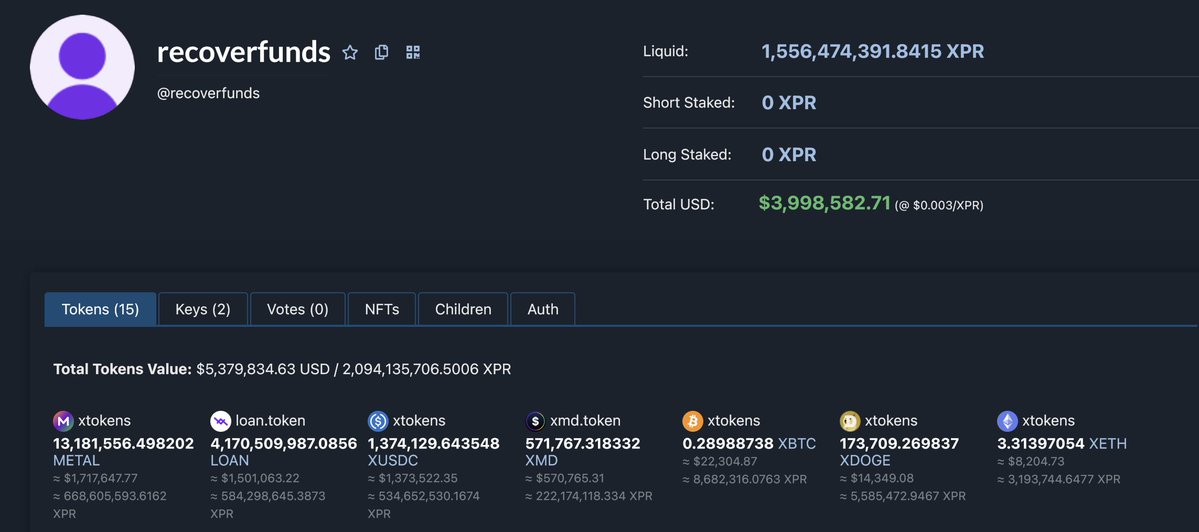
Task: Click the XMD token logo icon
Action: click(535, 420)
